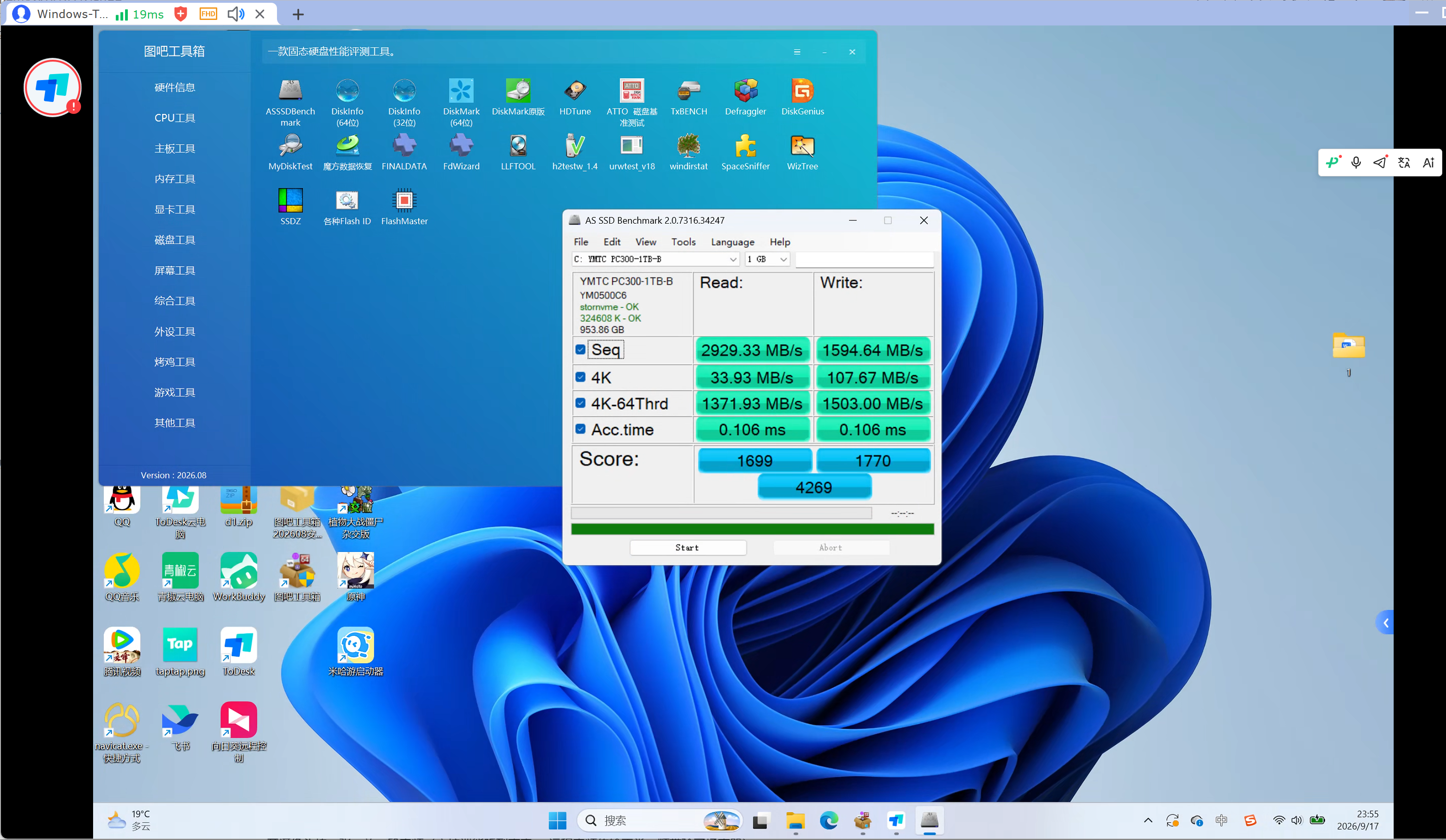Open FlashMaster tool
1446x840 pixels.
pyautogui.click(x=404, y=201)
